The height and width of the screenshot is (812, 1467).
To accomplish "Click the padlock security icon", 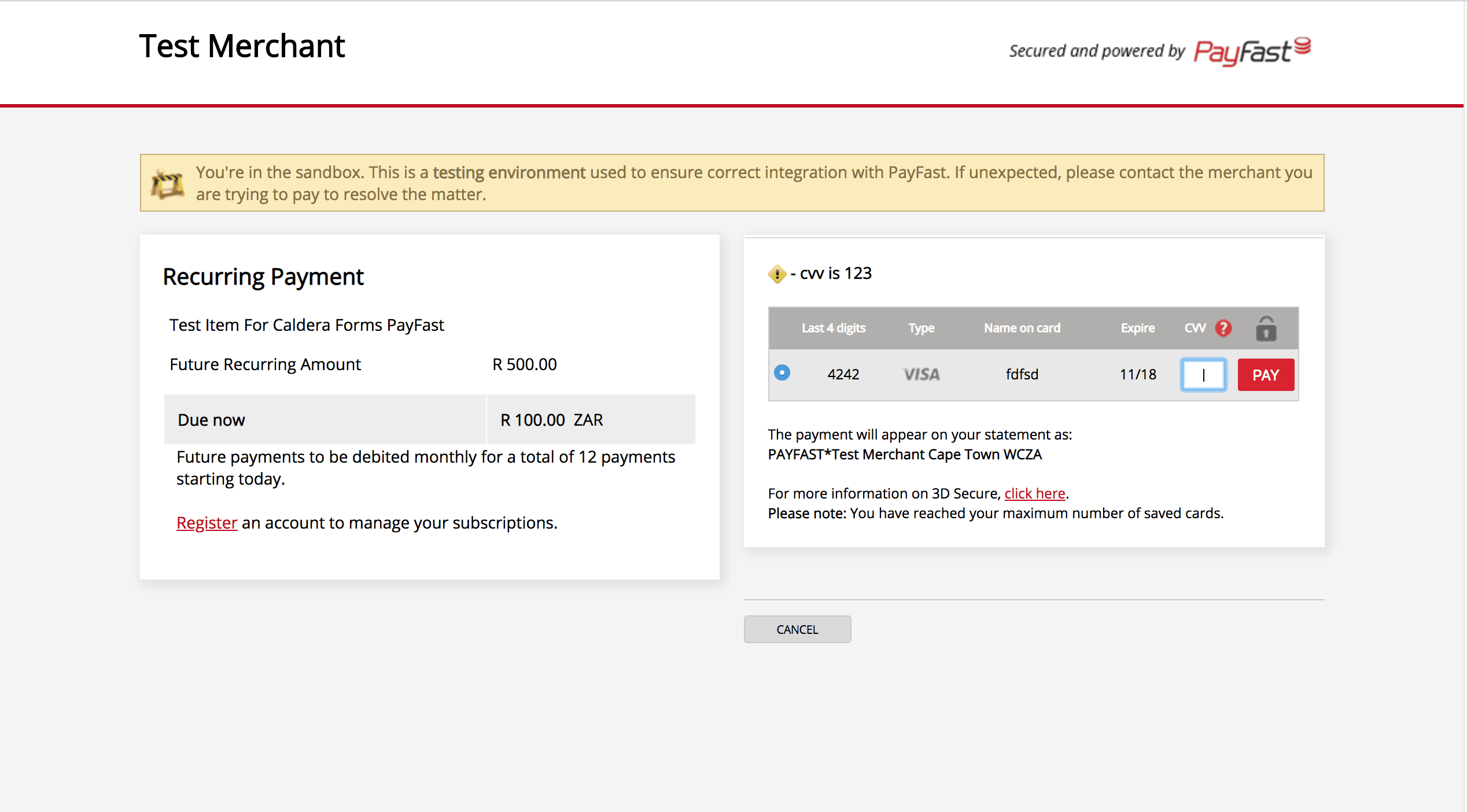I will click(x=1266, y=328).
